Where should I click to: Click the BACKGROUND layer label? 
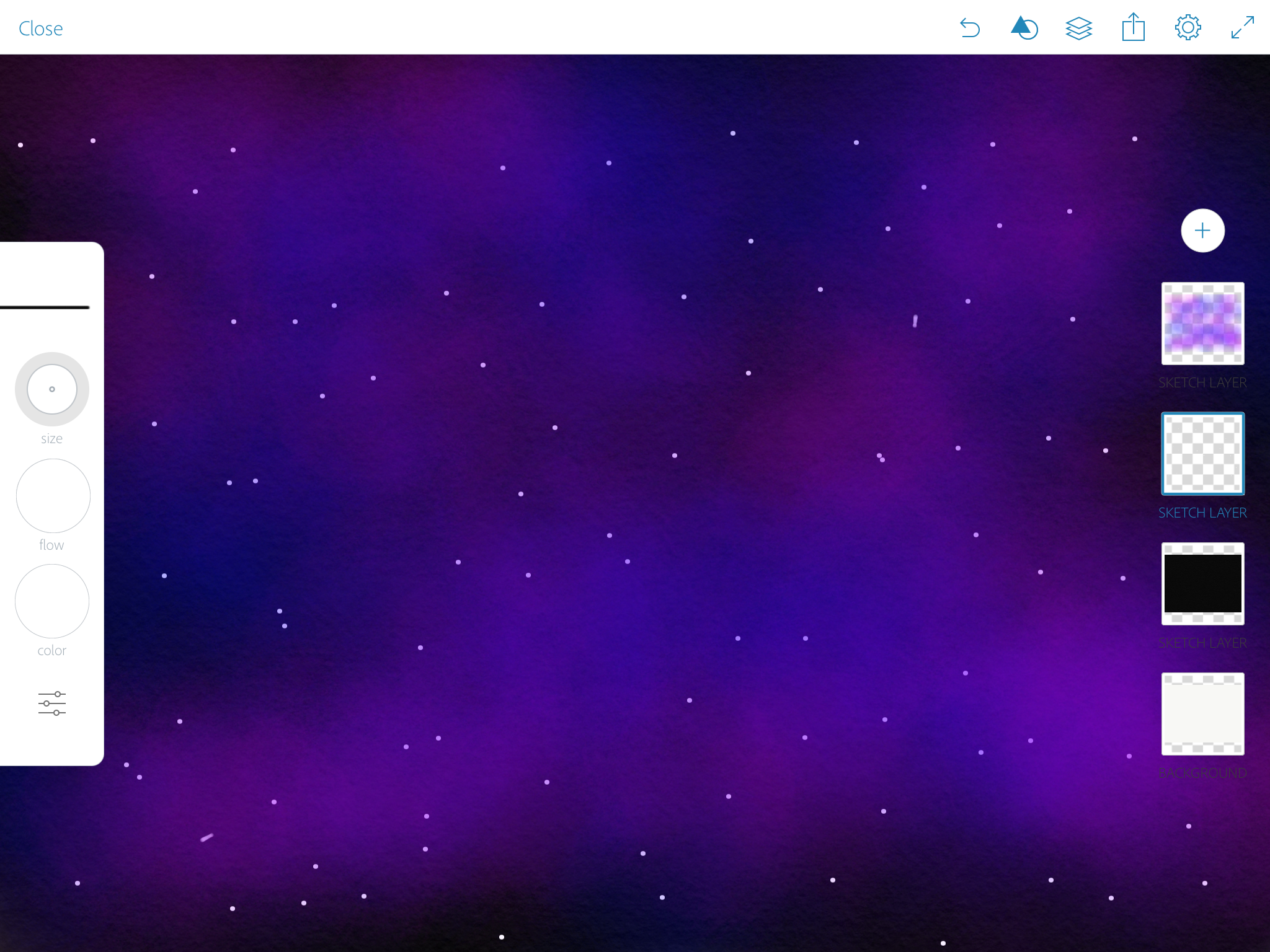point(1202,773)
